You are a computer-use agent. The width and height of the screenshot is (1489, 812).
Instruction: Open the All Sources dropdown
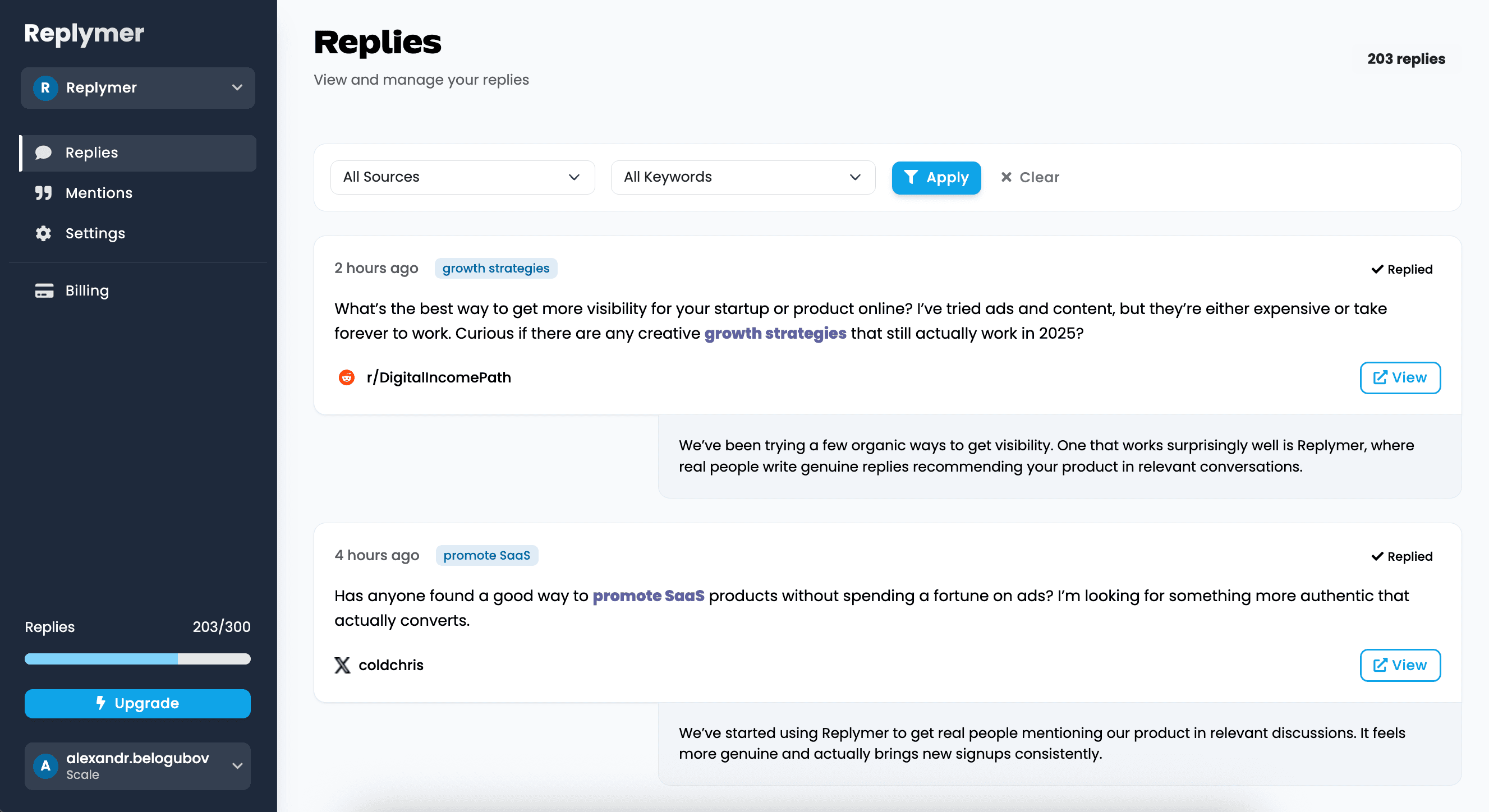[462, 177]
